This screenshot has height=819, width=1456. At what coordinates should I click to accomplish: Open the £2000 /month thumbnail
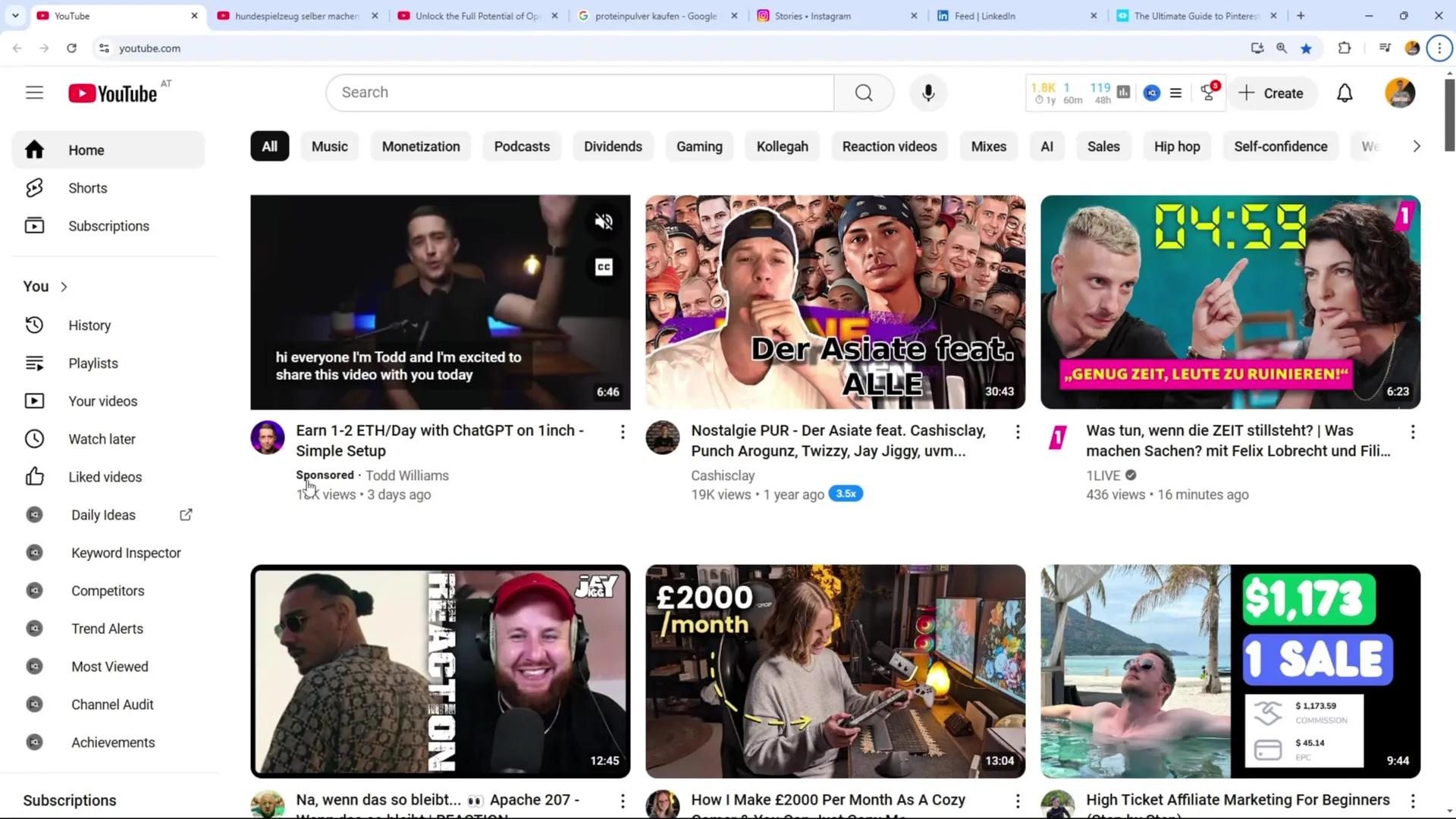click(835, 671)
